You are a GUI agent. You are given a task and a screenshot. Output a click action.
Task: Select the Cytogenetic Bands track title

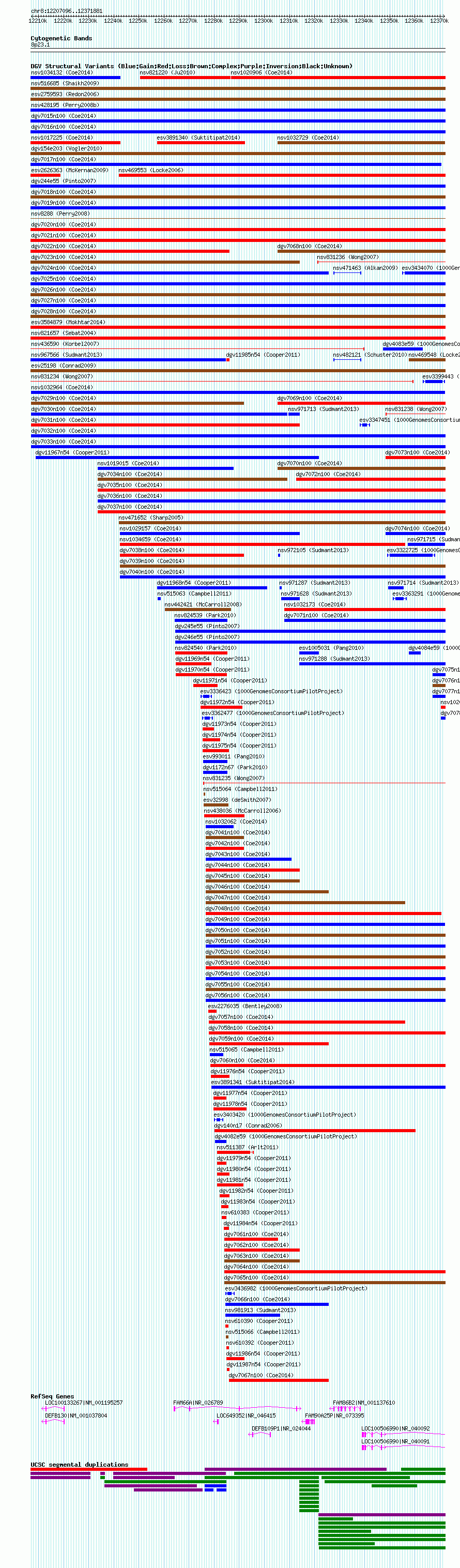(x=62, y=38)
